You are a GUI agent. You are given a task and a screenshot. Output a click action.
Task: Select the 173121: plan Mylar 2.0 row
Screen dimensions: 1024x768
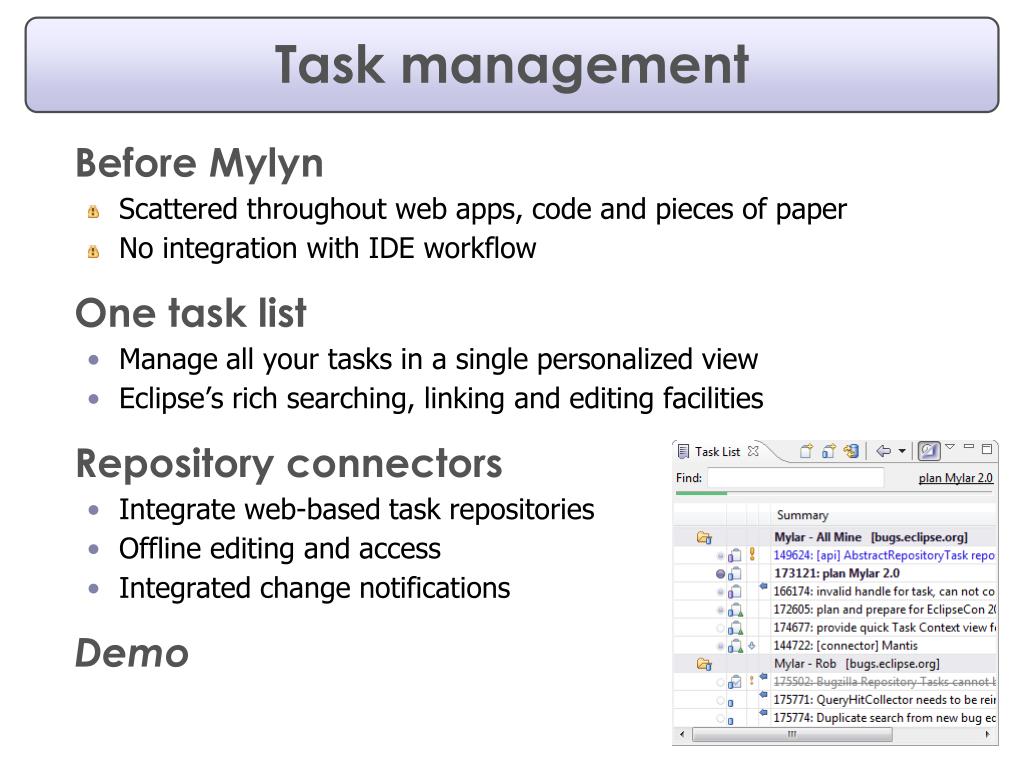(x=837, y=573)
